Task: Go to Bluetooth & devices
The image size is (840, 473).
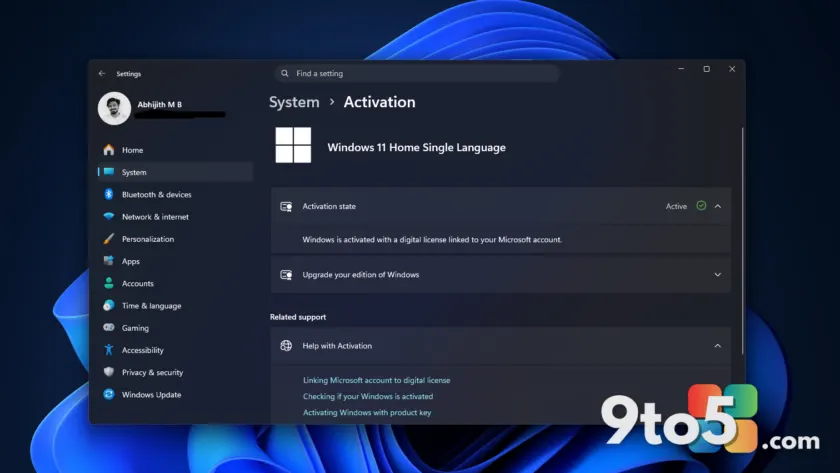Action: pyautogui.click(x=175, y=194)
